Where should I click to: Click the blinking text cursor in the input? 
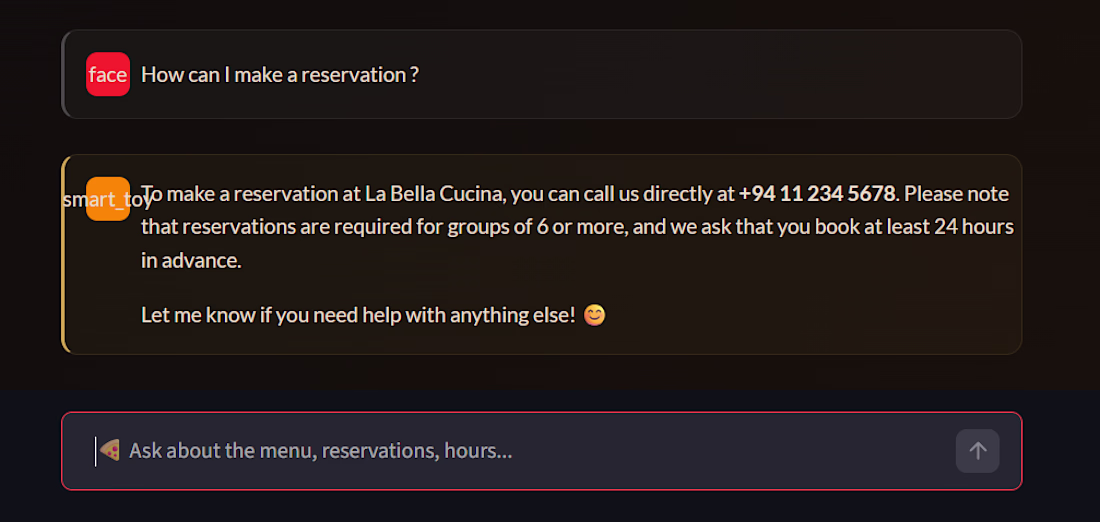(x=96, y=451)
